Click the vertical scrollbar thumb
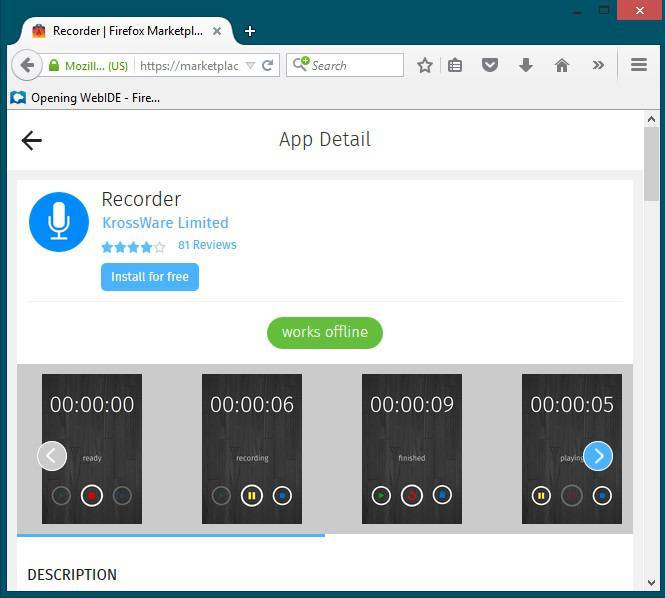 tap(651, 164)
